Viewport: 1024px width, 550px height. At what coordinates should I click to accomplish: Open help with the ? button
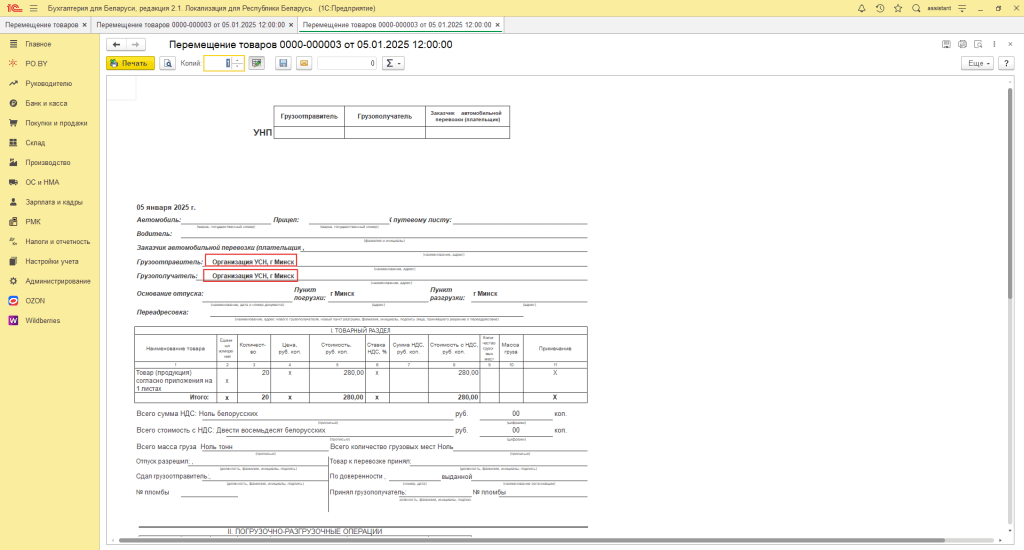(x=1006, y=63)
